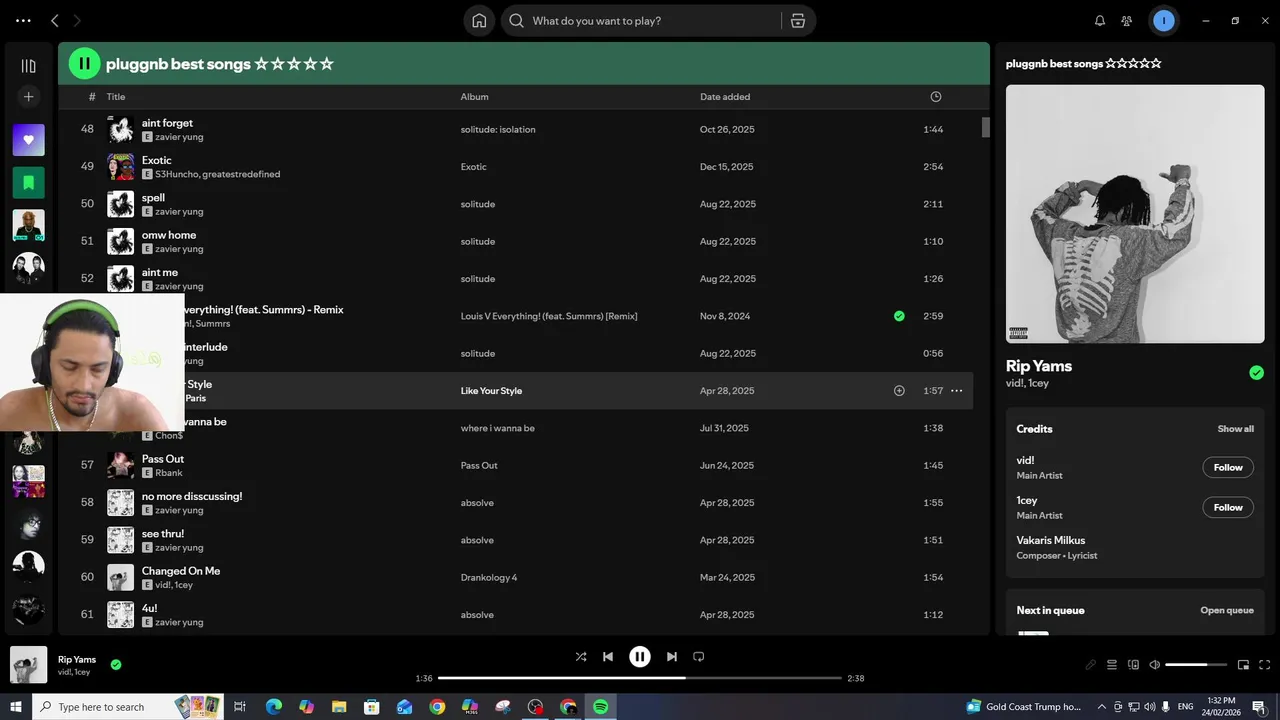
Task: Open Your Episodes green bookmark in sidebar
Action: [x=28, y=183]
